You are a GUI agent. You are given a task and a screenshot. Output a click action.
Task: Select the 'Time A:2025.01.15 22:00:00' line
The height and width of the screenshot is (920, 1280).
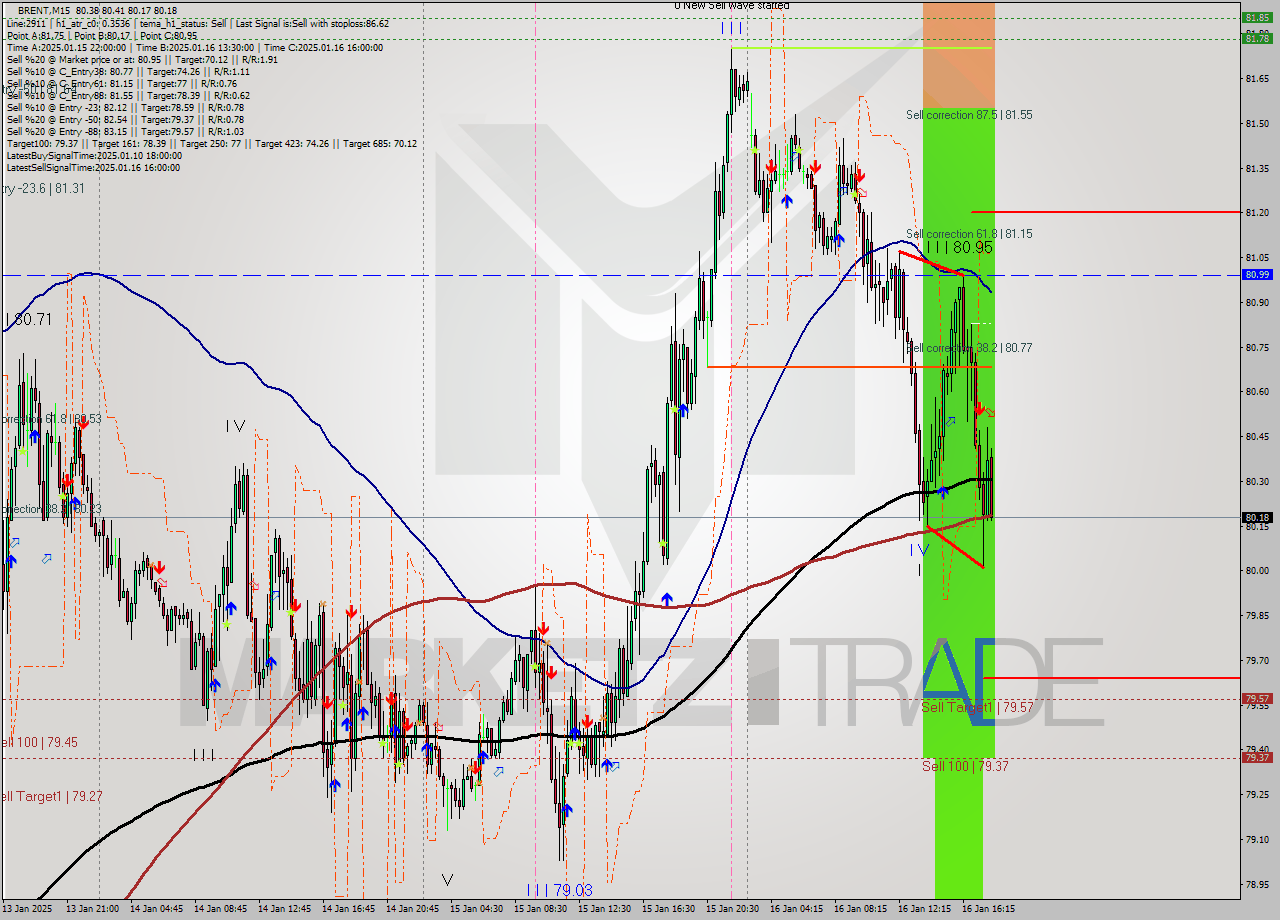pyautogui.click(x=195, y=47)
